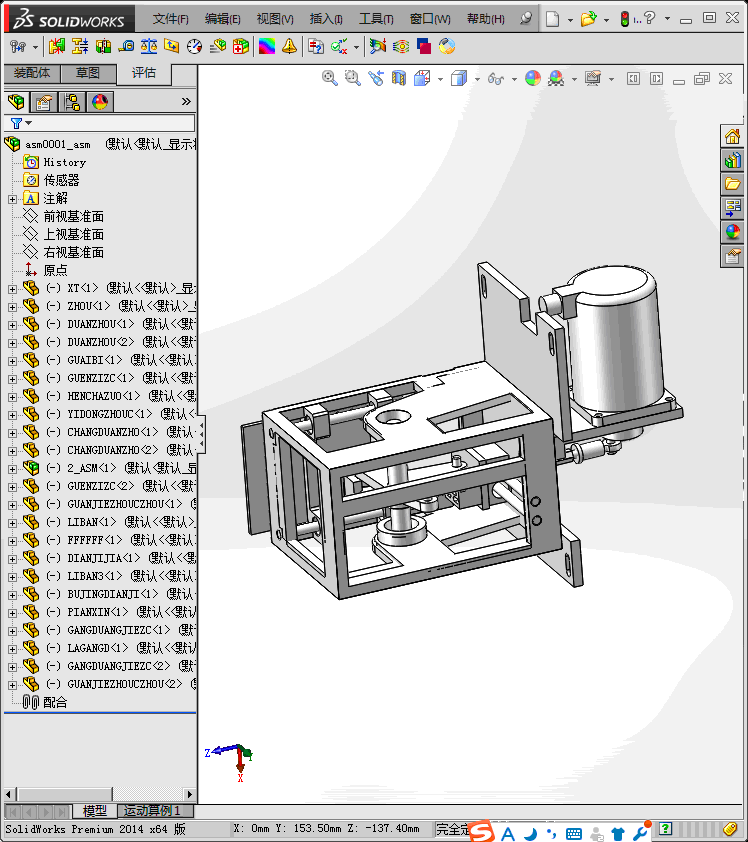Switch to the ConfigurationManager tab

pyautogui.click(x=71, y=102)
